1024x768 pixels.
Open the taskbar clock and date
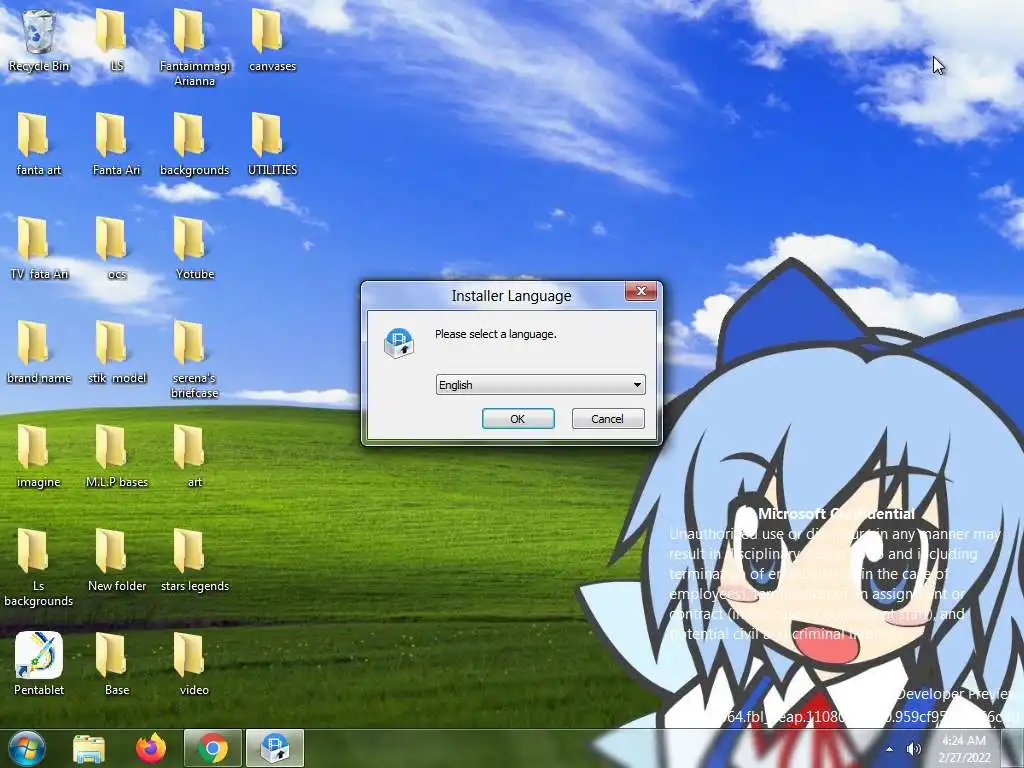coord(965,749)
